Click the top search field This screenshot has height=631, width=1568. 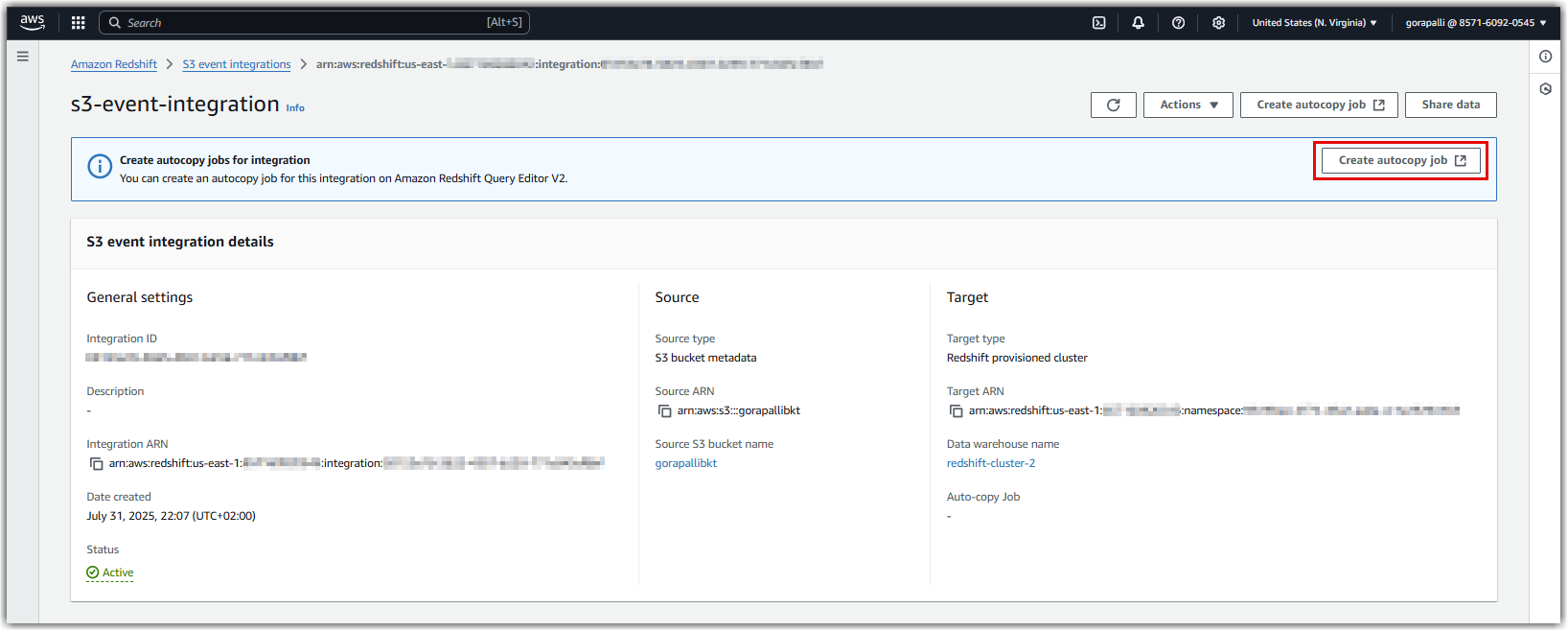(314, 22)
